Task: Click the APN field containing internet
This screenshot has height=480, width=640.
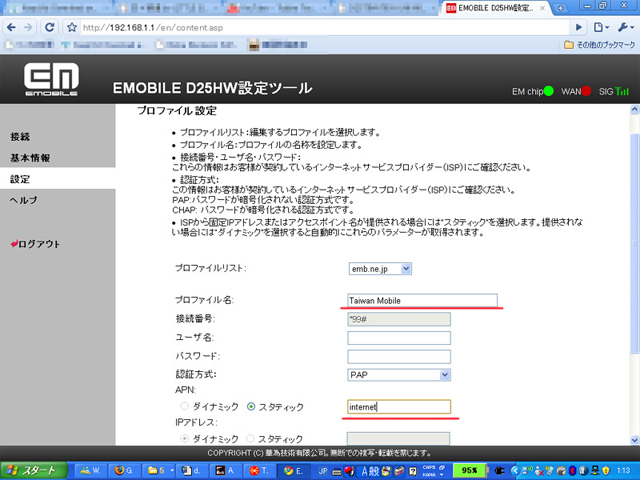Action: (x=399, y=407)
